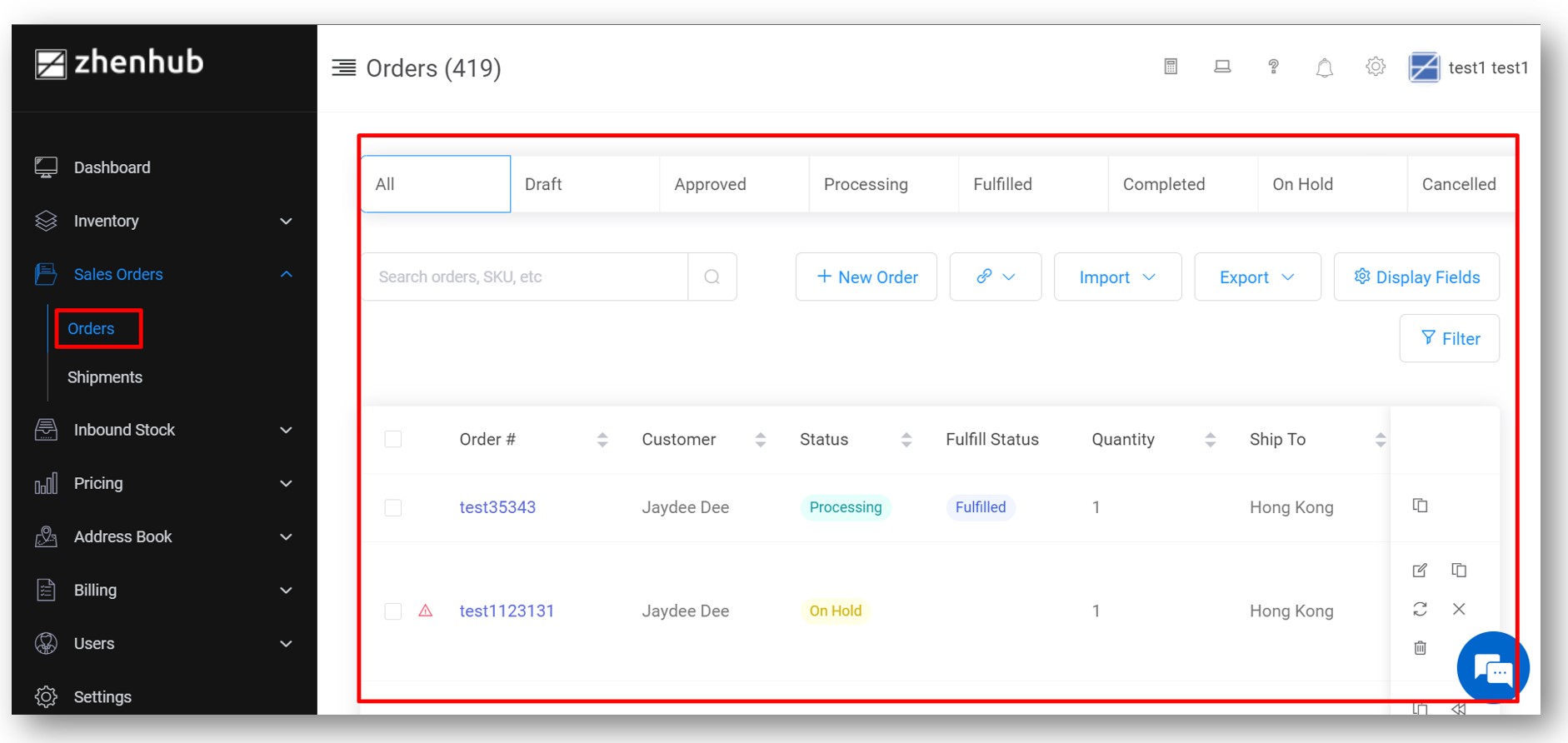Click the help question mark icon
Image resolution: width=1568 pixels, height=743 pixels.
coord(1273,67)
